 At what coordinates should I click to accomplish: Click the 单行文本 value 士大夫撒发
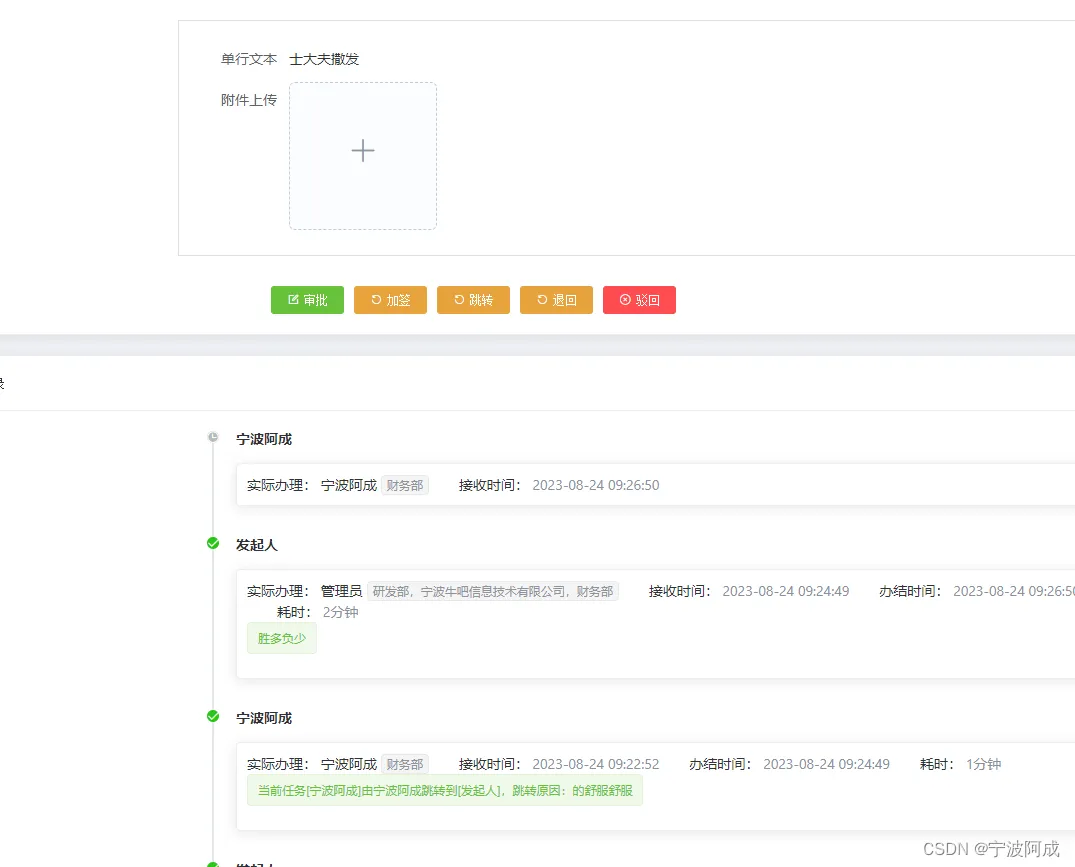click(324, 60)
